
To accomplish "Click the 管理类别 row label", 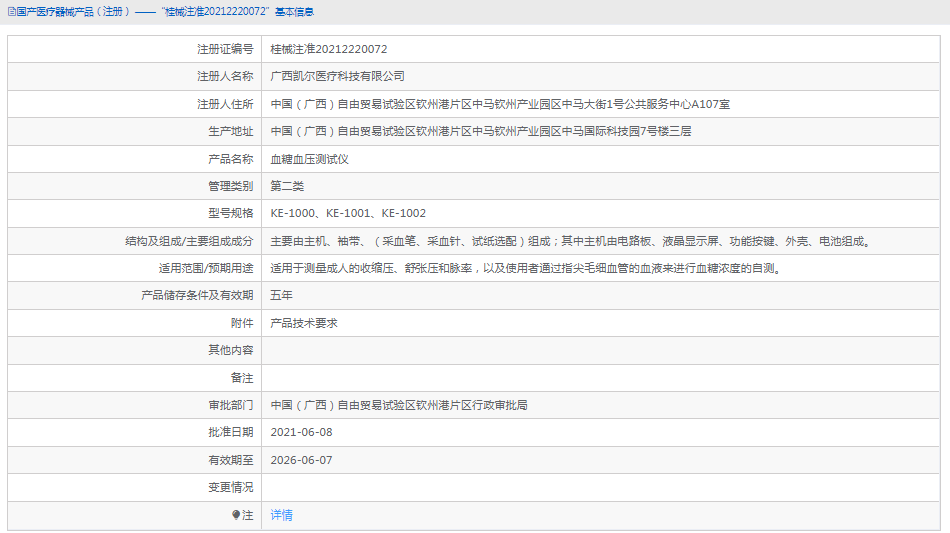I will (x=230, y=186).
